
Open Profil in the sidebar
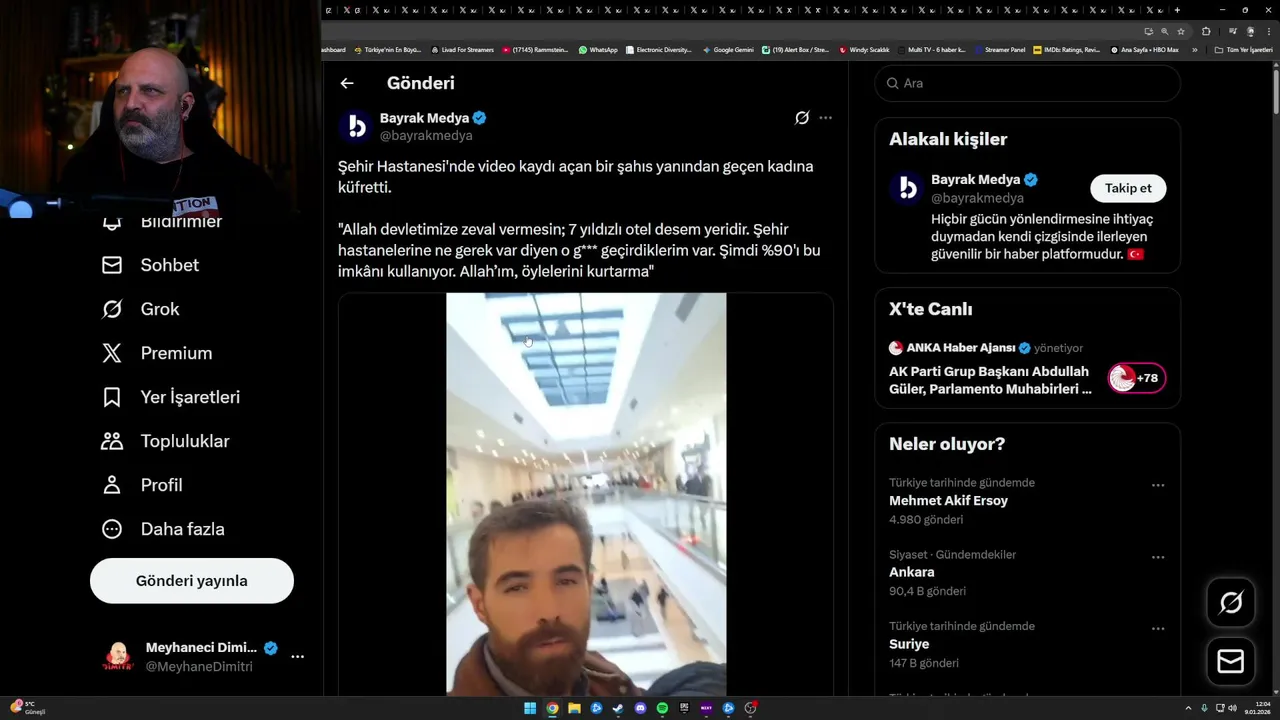(x=142, y=485)
